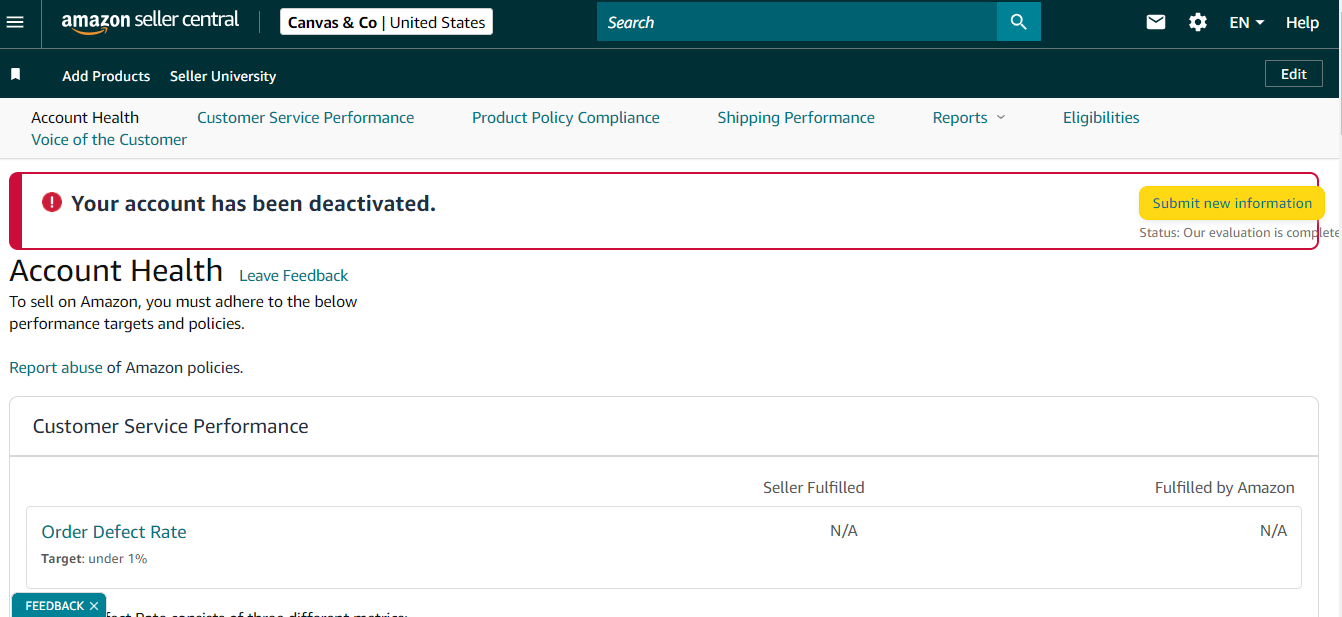Open the settings gear icon
The image size is (1342, 617).
[1198, 22]
